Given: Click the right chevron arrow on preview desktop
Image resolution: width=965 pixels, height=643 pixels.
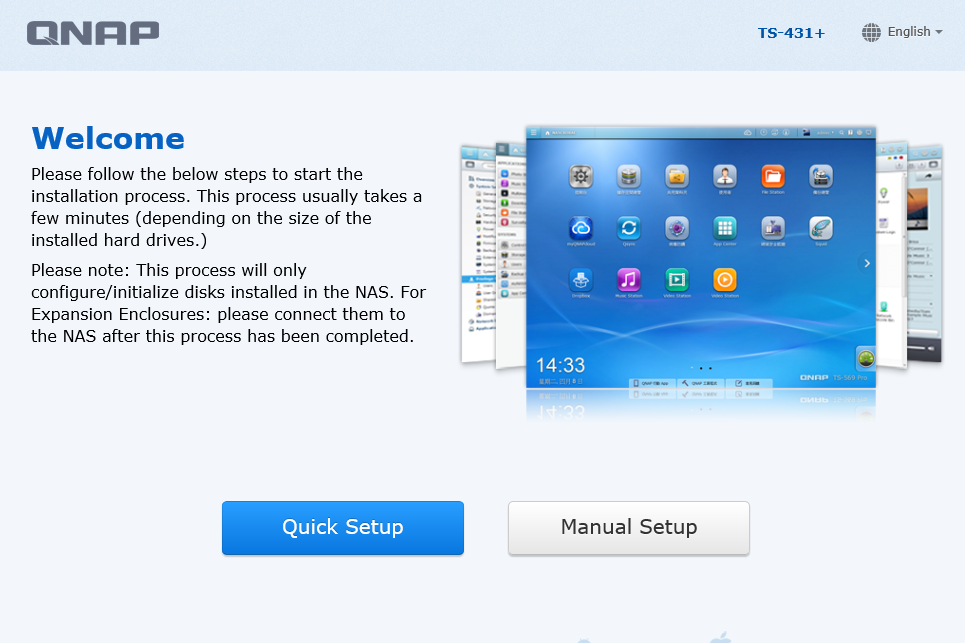Looking at the screenshot, I should (x=867, y=263).
